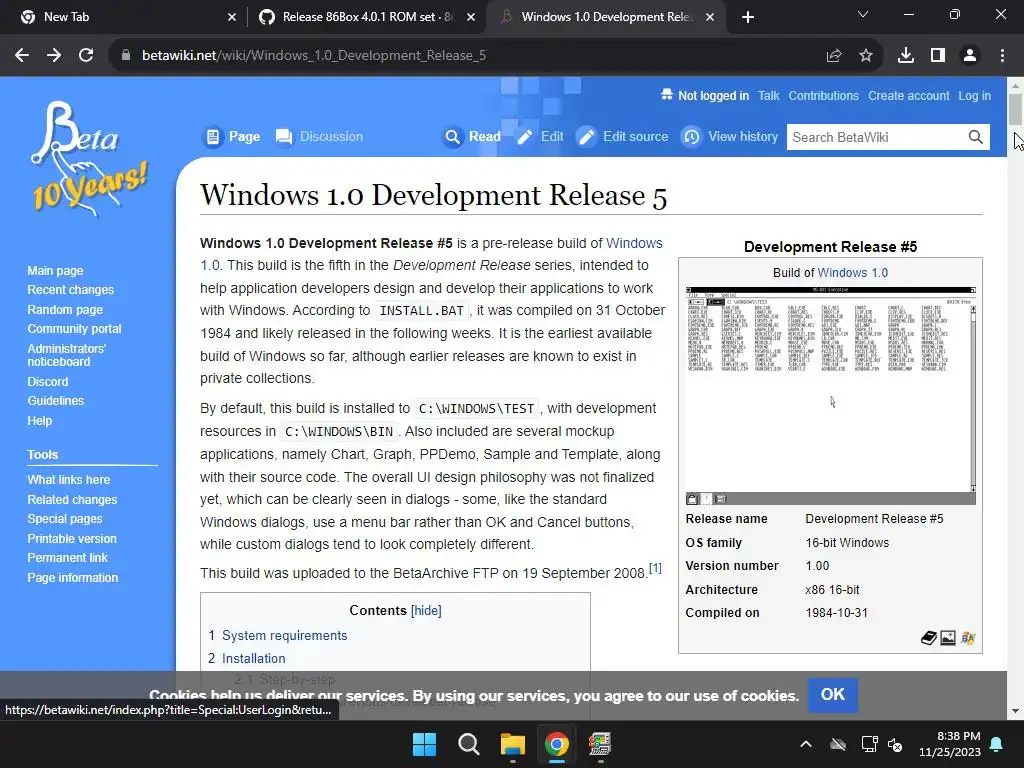Open Chrome profile avatar menu

(x=970, y=56)
